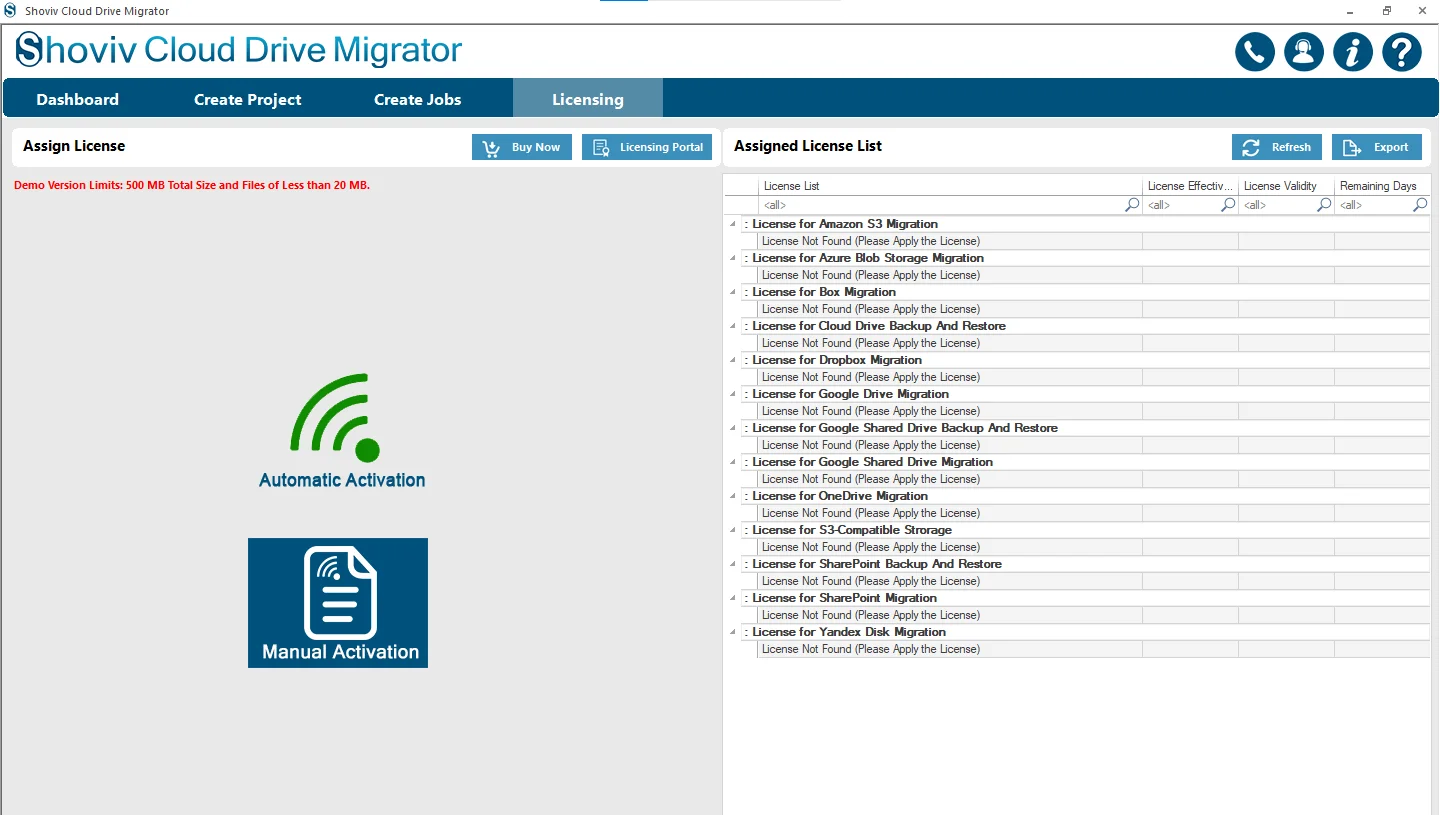Click search icon in Remaining Days filter
This screenshot has width=1440, height=815.
tap(1420, 205)
